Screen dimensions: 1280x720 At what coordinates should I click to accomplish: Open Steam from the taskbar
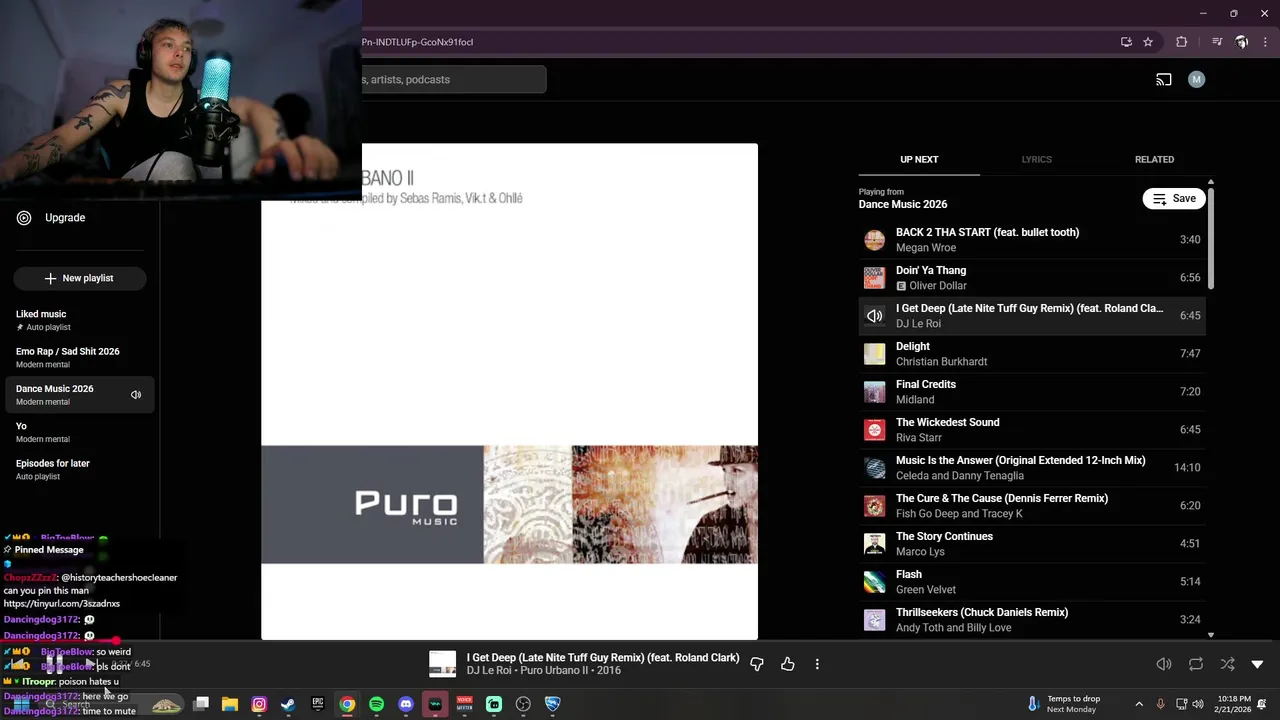[x=288, y=704]
